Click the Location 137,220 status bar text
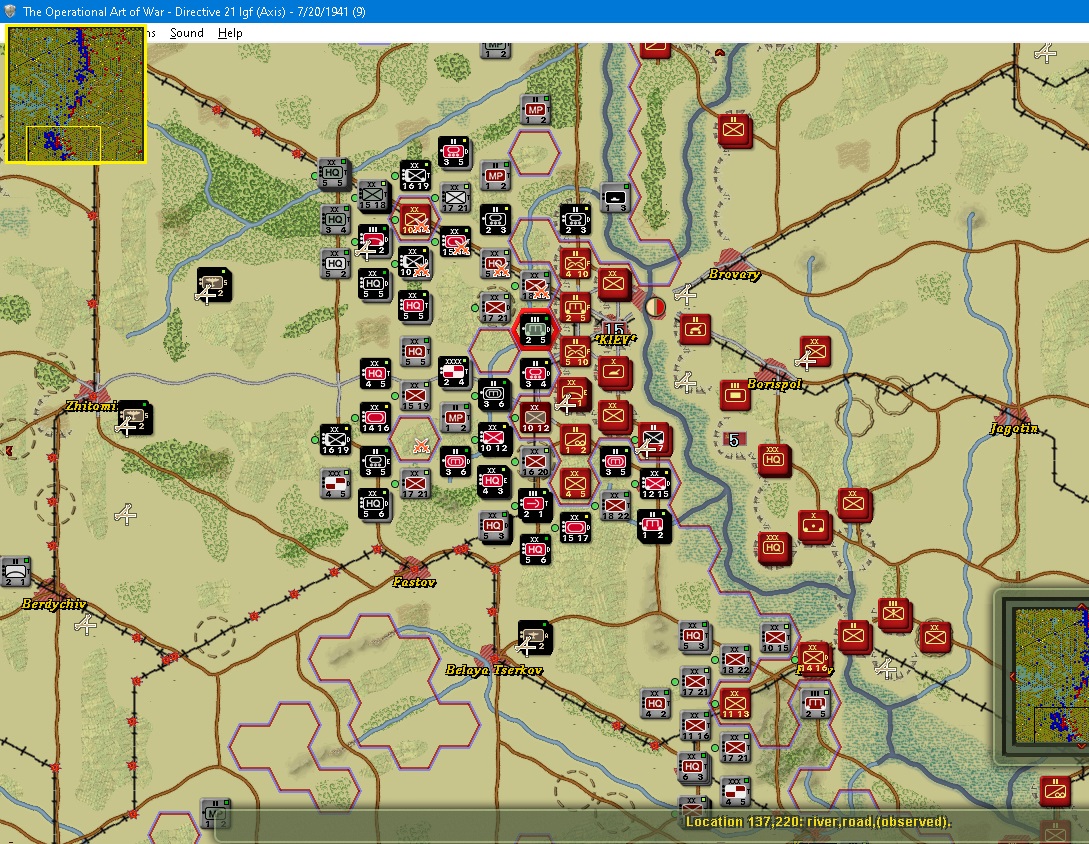Image resolution: width=1089 pixels, height=844 pixels. tap(818, 822)
